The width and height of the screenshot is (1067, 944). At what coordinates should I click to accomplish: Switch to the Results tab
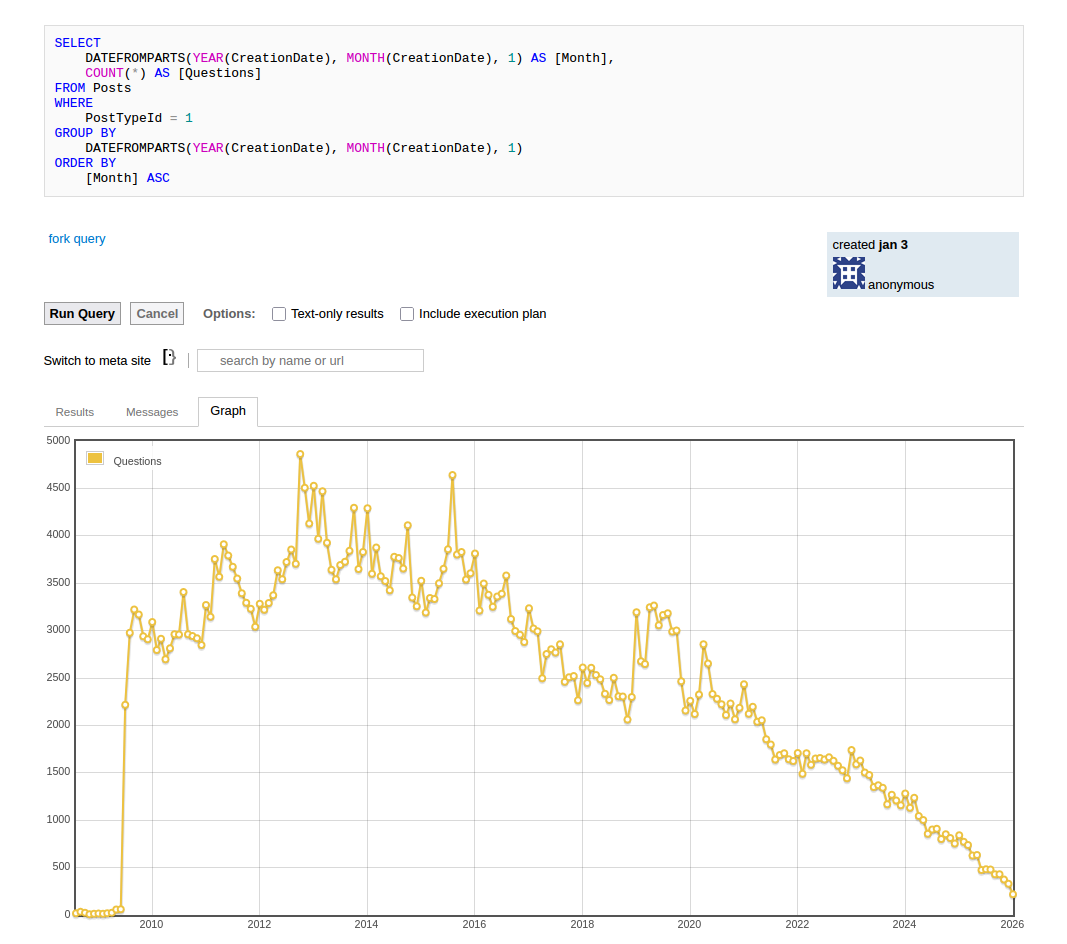(75, 412)
